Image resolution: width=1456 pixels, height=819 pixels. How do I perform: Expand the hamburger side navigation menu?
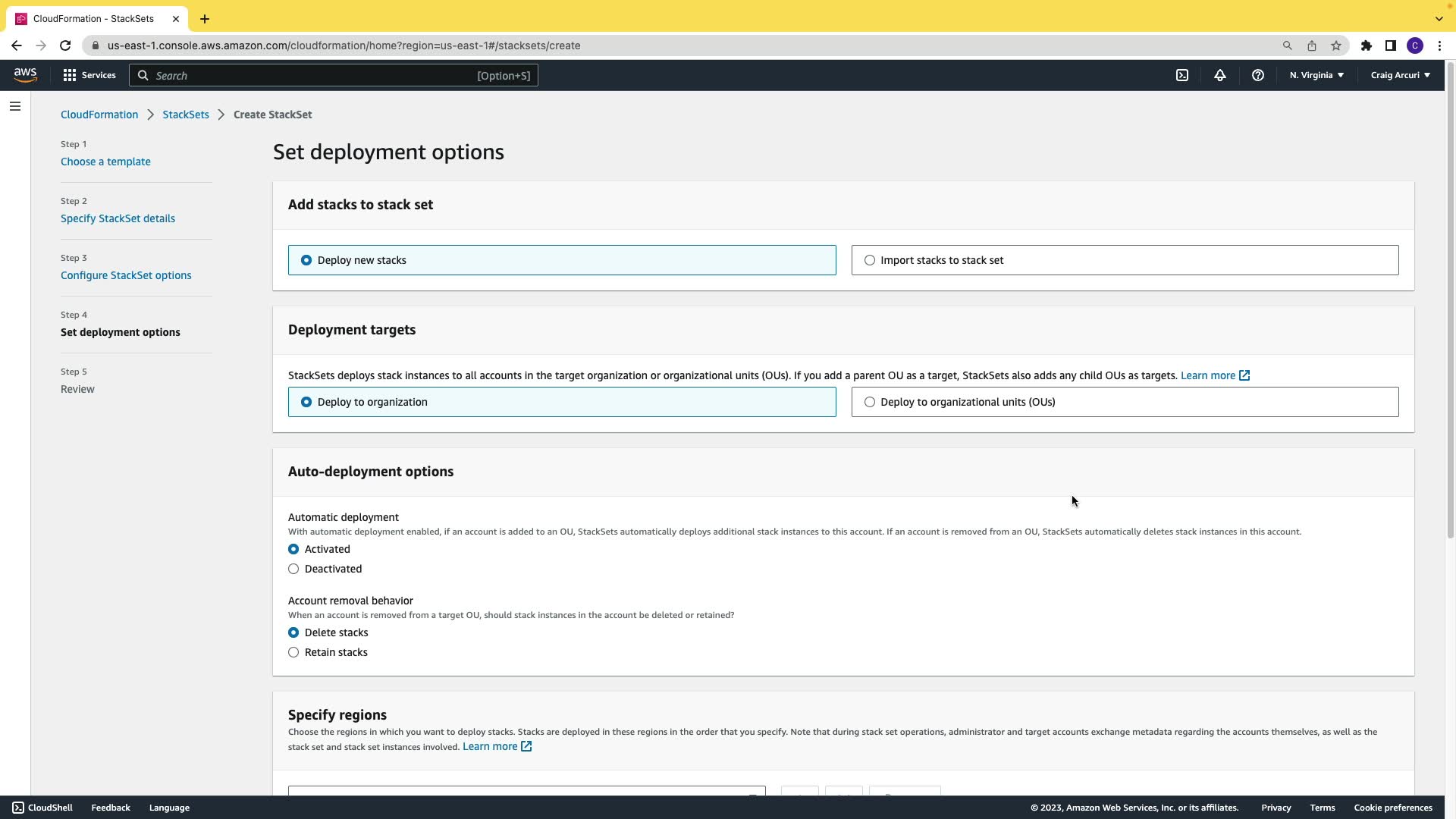(15, 106)
